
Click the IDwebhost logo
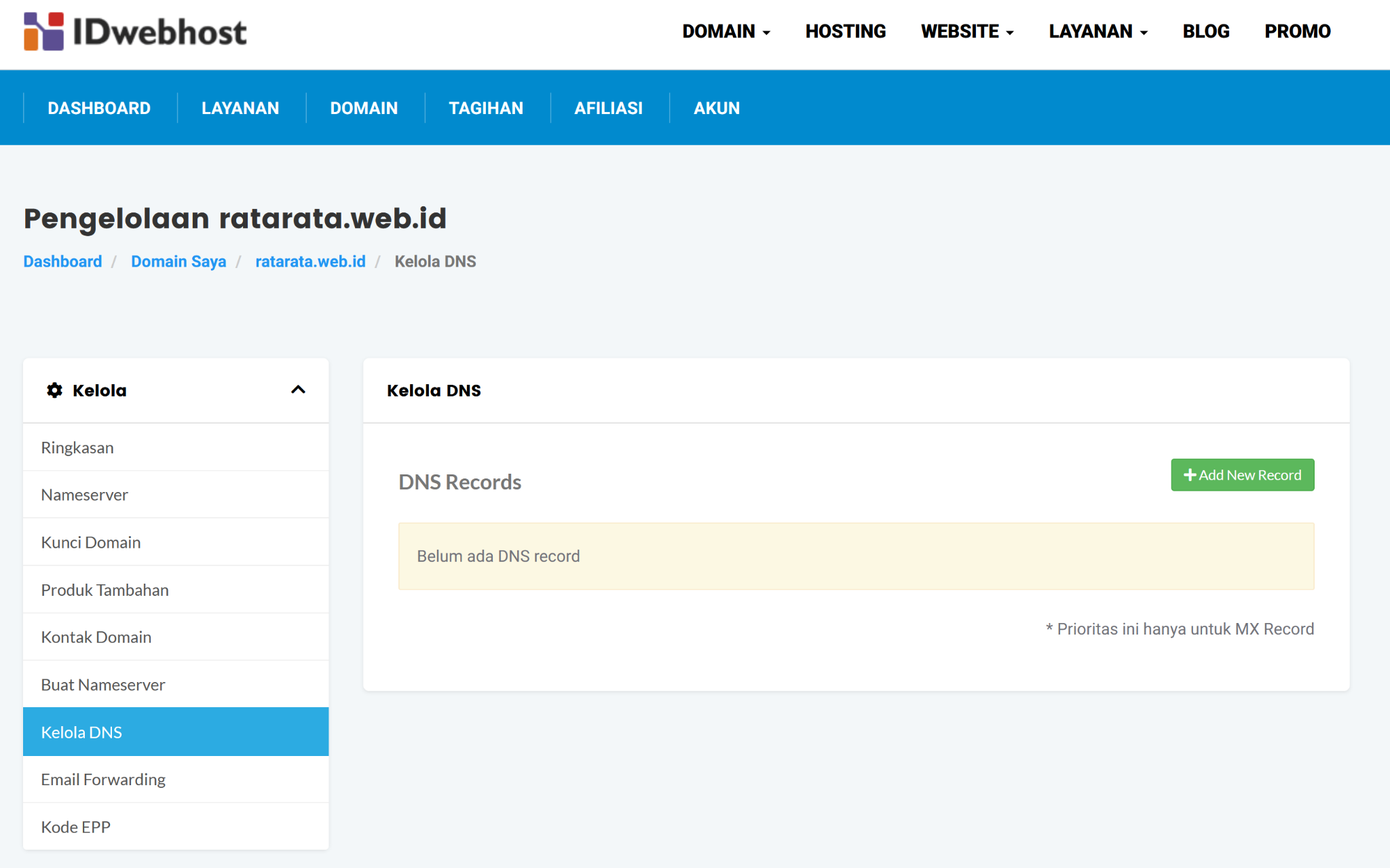tap(135, 31)
